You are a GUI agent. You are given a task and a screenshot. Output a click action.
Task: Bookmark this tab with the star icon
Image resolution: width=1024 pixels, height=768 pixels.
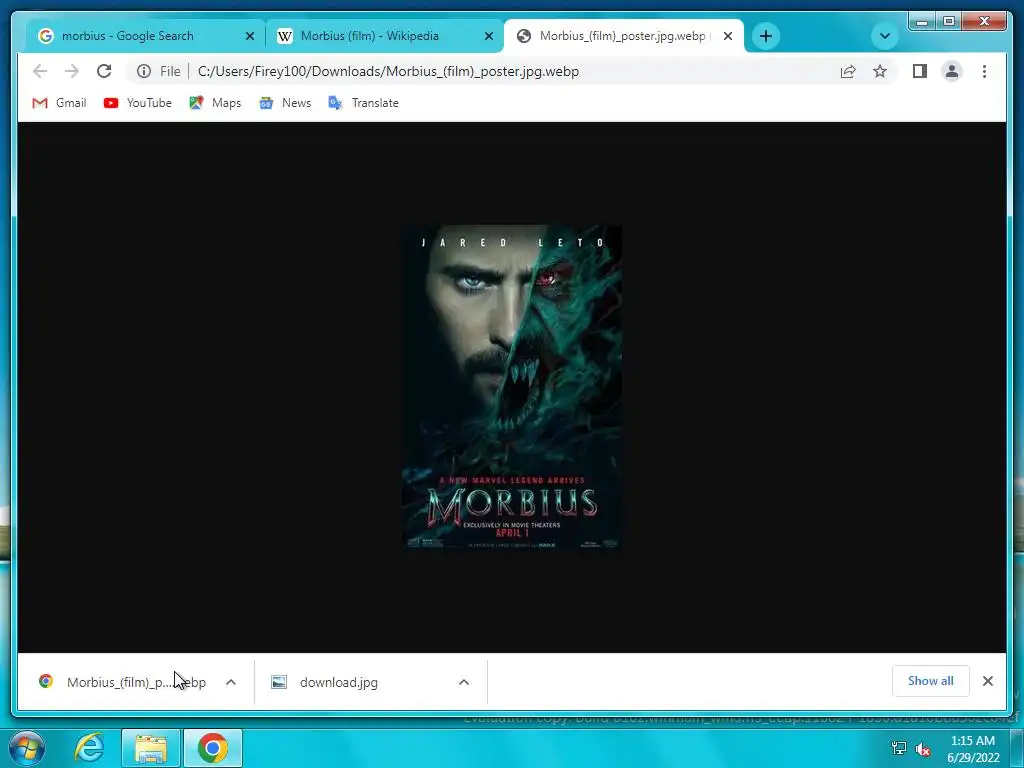[x=880, y=71]
